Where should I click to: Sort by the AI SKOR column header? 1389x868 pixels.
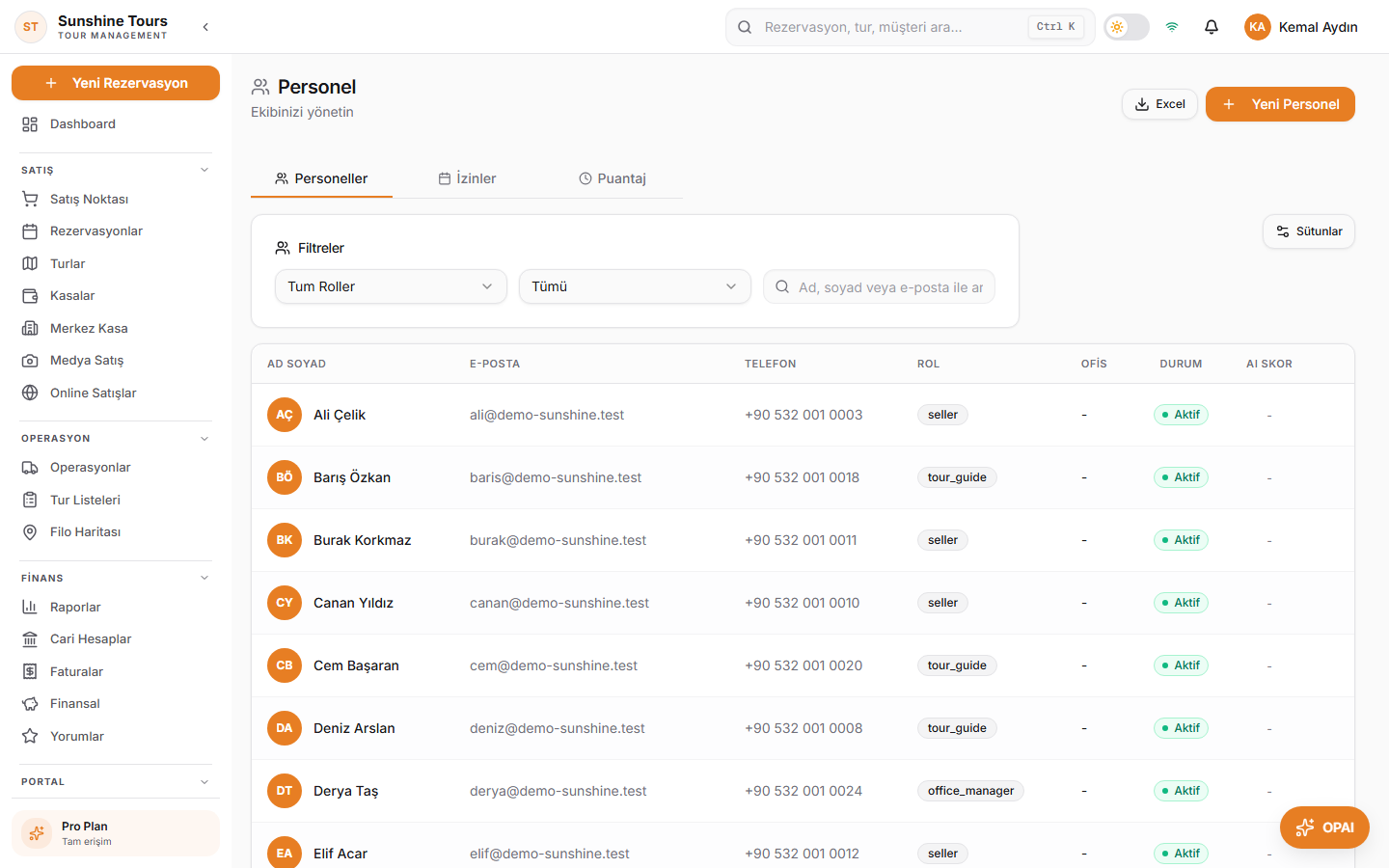[1269, 364]
